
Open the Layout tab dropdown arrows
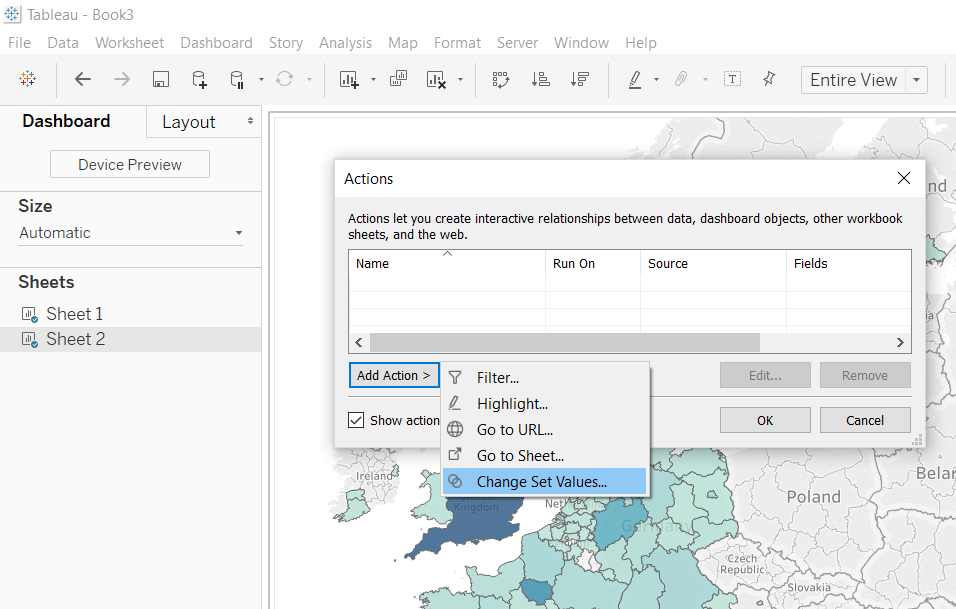tap(250, 121)
